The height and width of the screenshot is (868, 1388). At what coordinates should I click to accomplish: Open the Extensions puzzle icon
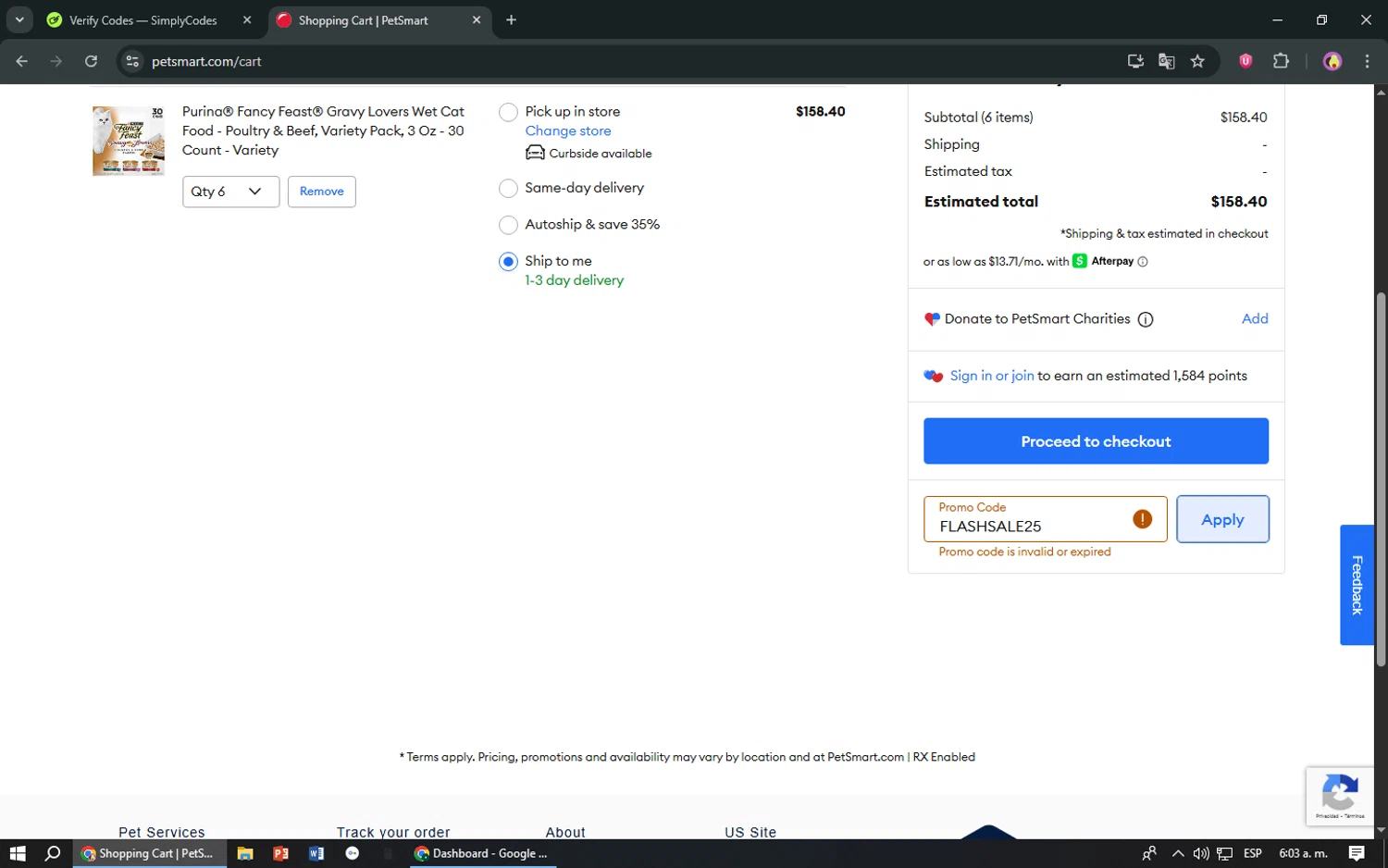pyautogui.click(x=1281, y=61)
